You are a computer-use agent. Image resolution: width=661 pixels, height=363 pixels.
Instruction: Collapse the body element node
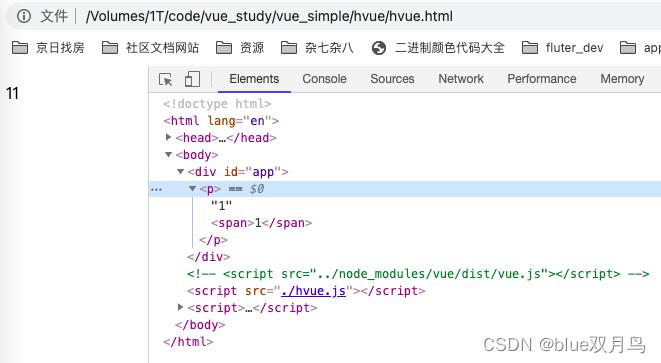(x=168, y=155)
